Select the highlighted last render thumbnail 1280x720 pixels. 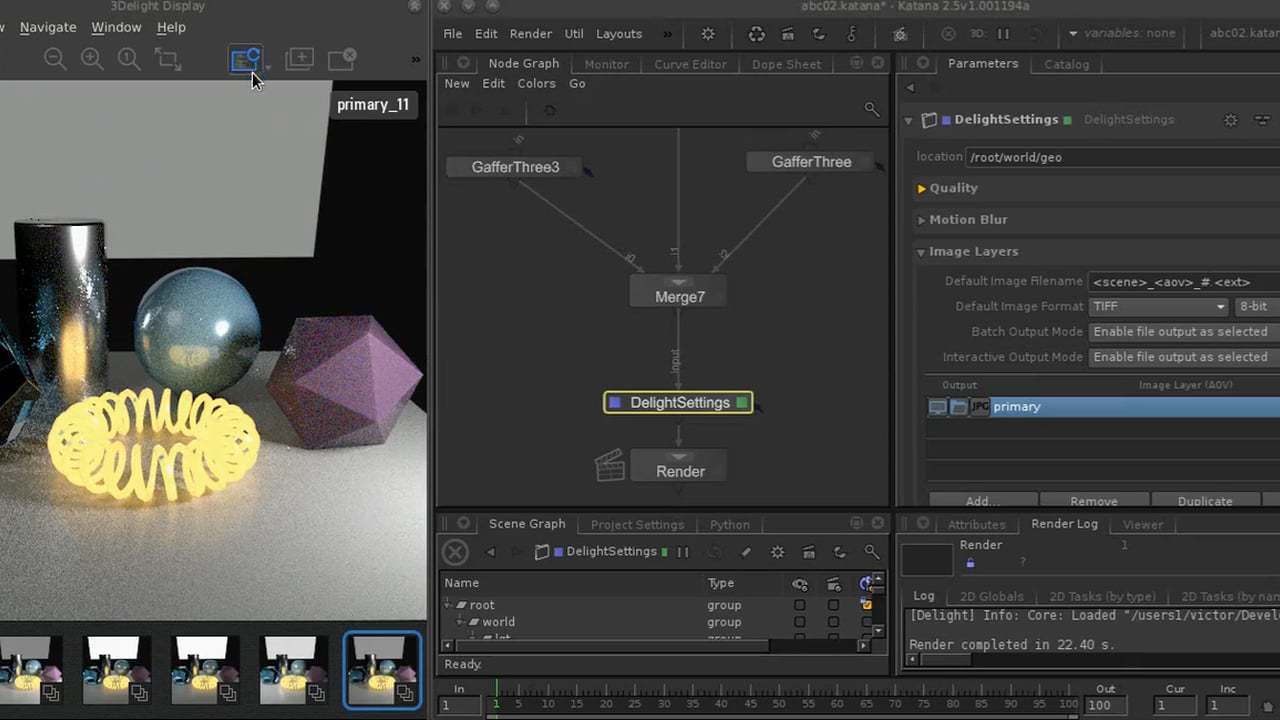(382, 670)
